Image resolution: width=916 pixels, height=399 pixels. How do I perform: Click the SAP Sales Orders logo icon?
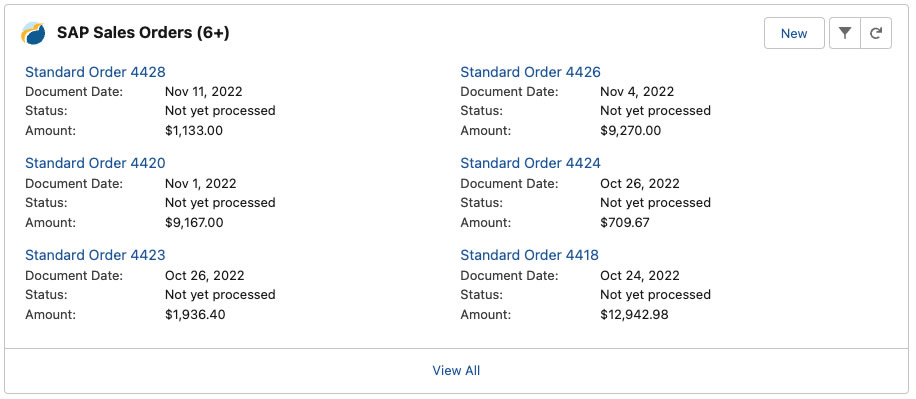point(33,33)
